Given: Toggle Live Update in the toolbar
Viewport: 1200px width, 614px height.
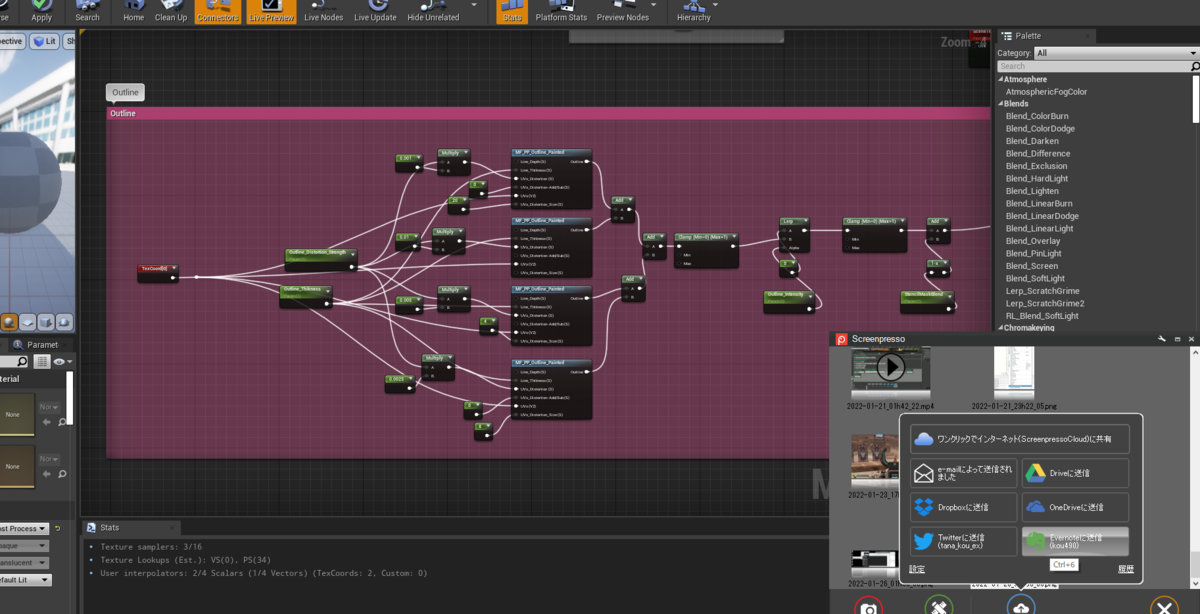Looking at the screenshot, I should [x=375, y=12].
